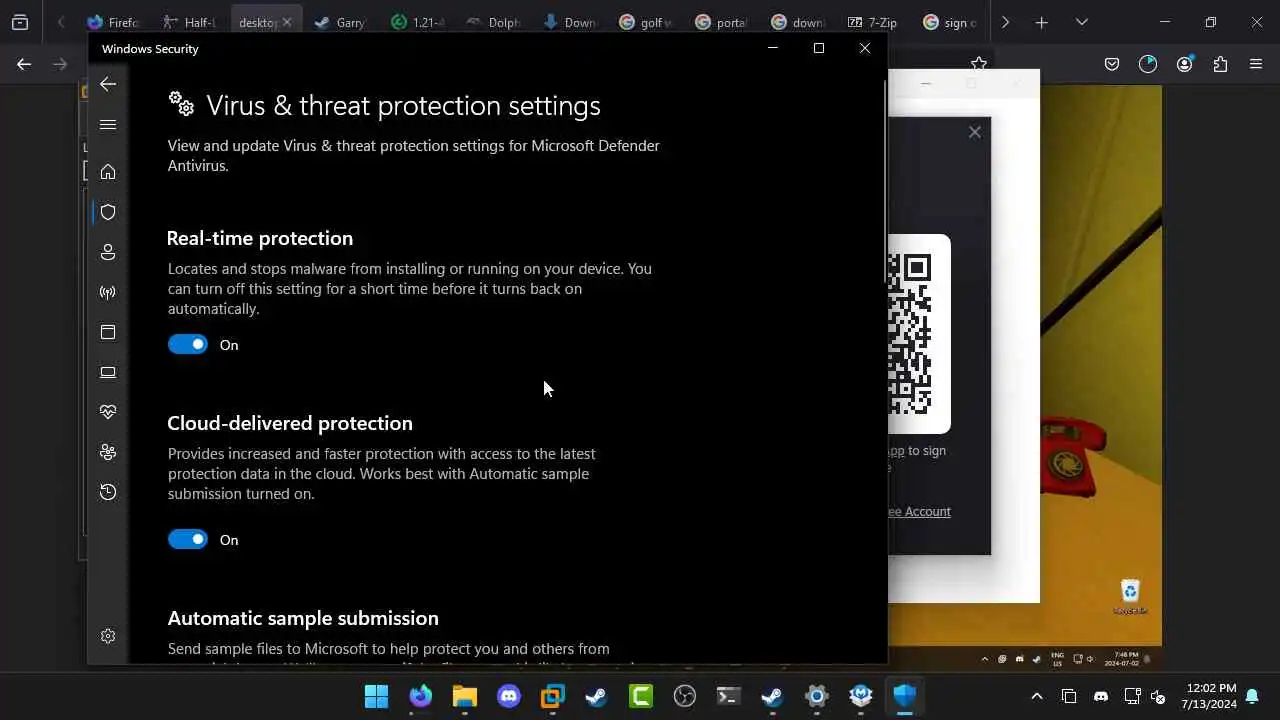
Task: Open the list all tabs dropdown
Action: tap(1082, 22)
